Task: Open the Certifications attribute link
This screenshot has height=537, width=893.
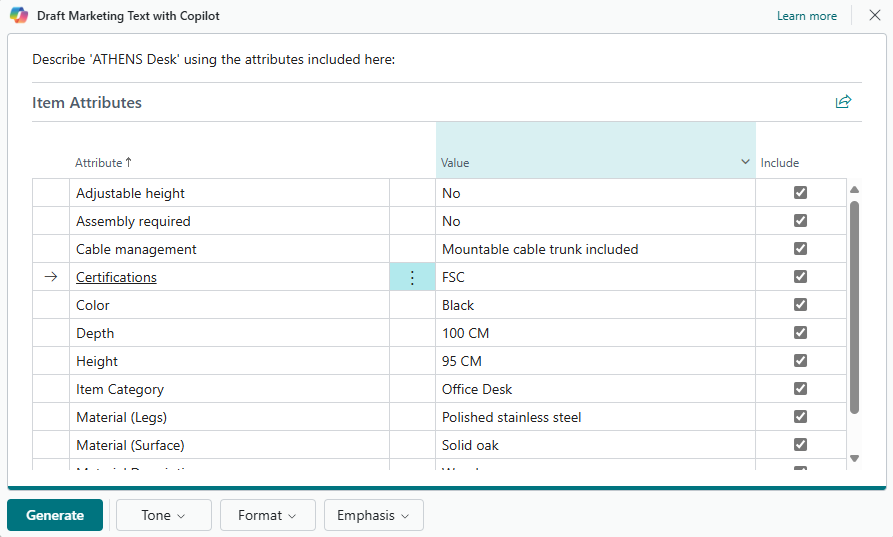Action: click(116, 277)
